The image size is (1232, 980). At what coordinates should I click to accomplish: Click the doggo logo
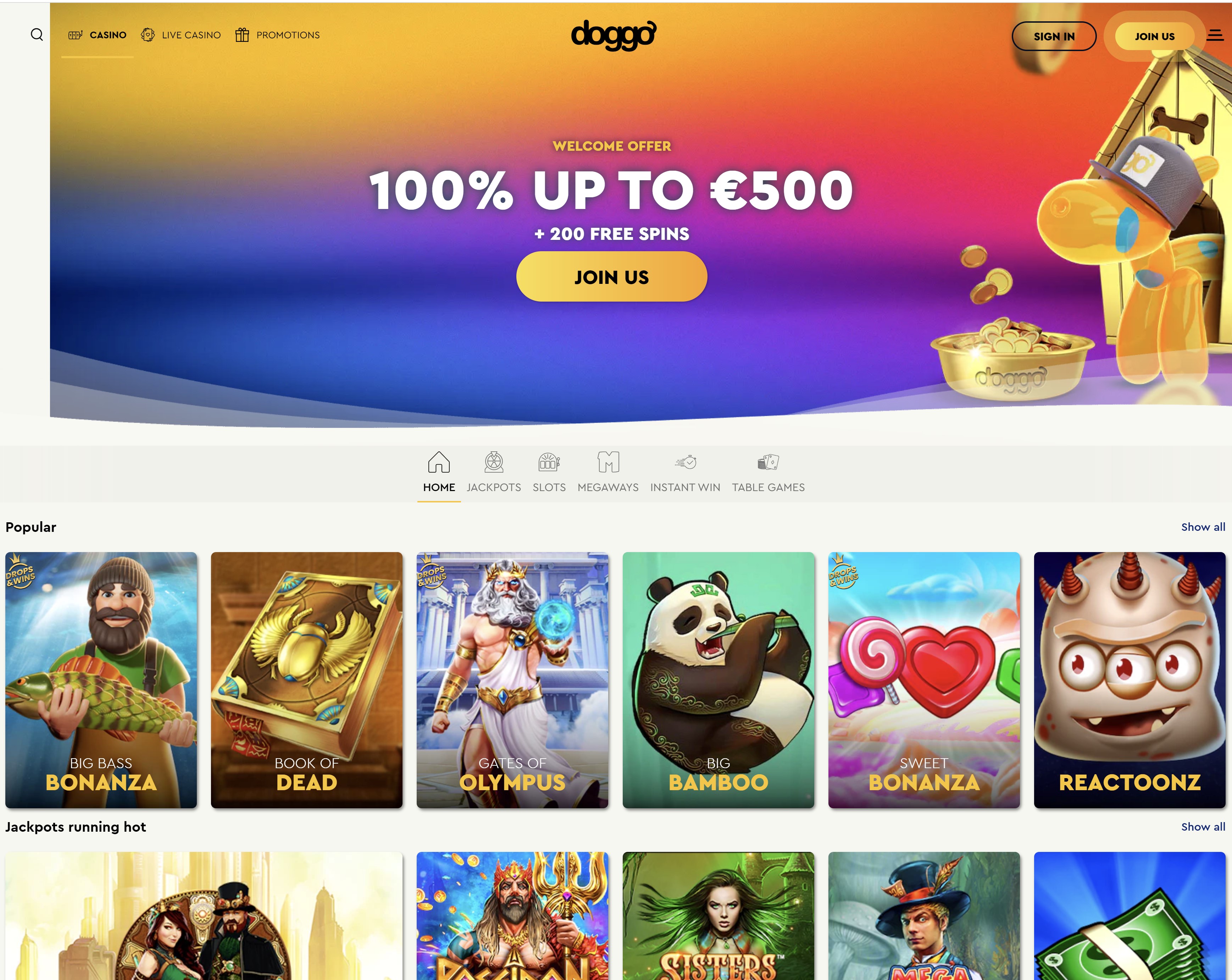click(x=614, y=35)
